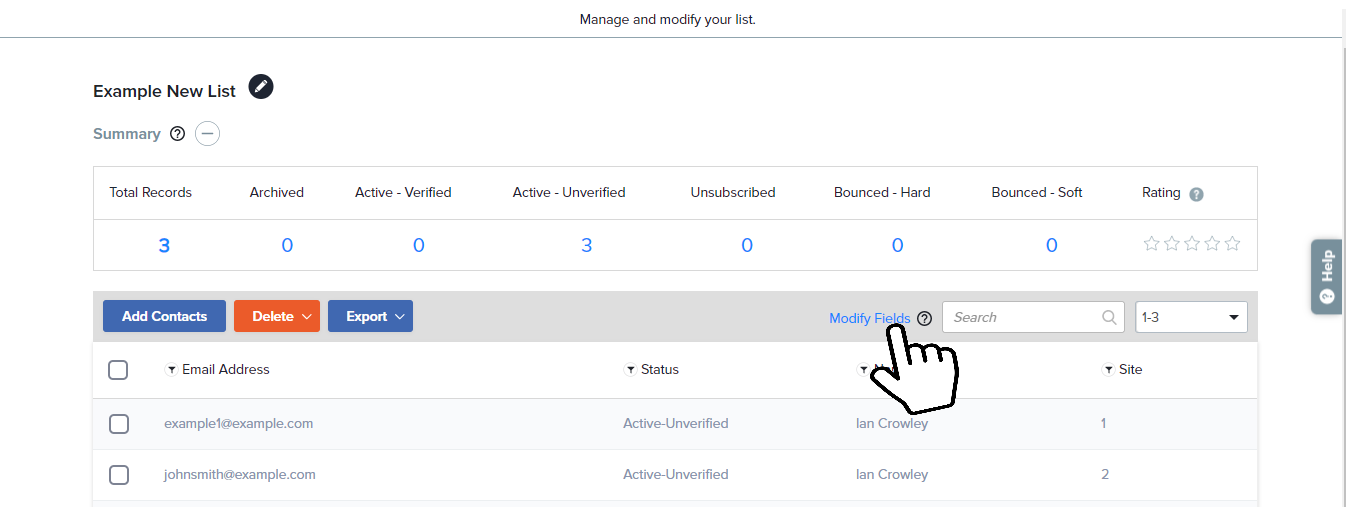Check the box for example1@example.com
The height and width of the screenshot is (524, 1346).
tap(119, 424)
